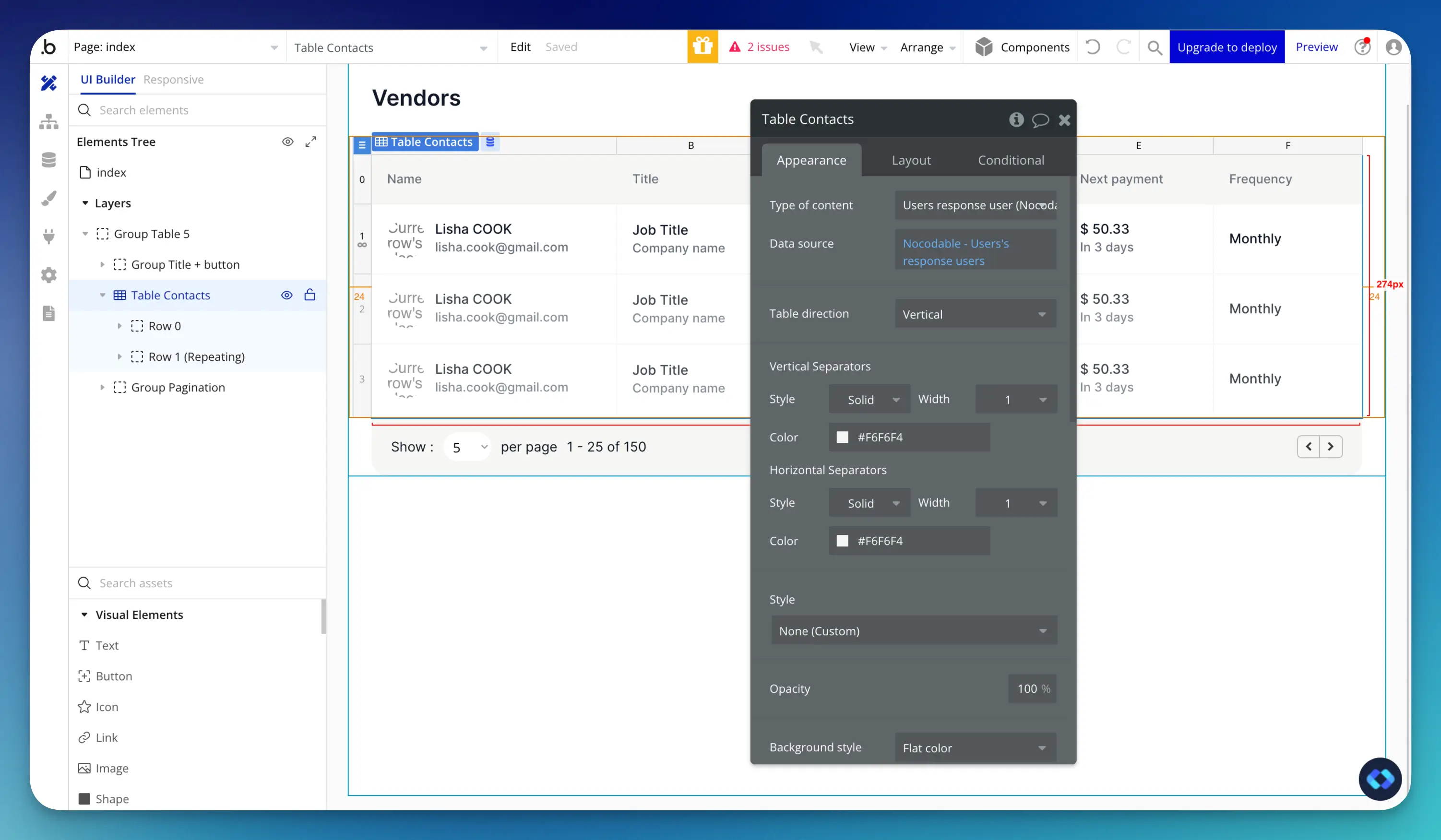Click the orange gift icon
Viewport: 1441px width, 840px height.
(702, 47)
